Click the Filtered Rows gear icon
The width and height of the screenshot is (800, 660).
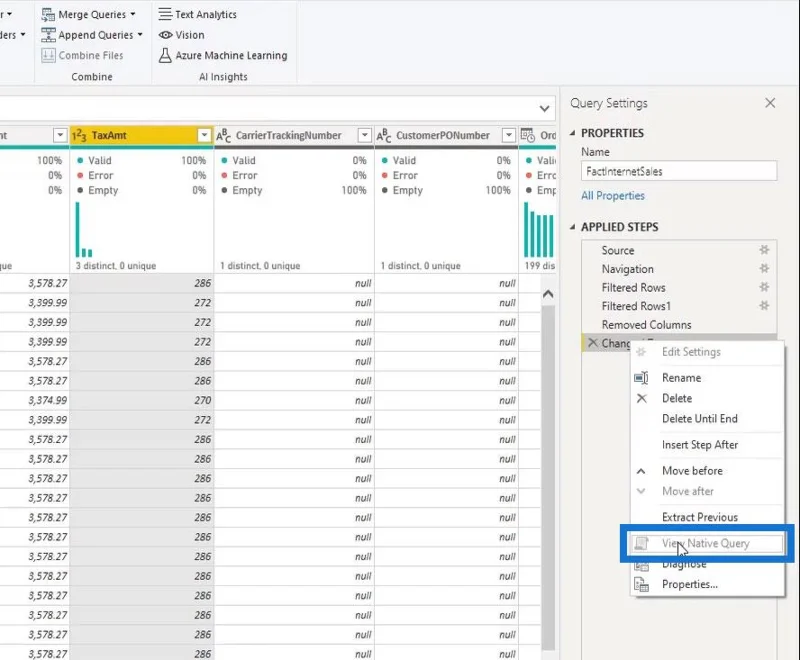tap(764, 287)
